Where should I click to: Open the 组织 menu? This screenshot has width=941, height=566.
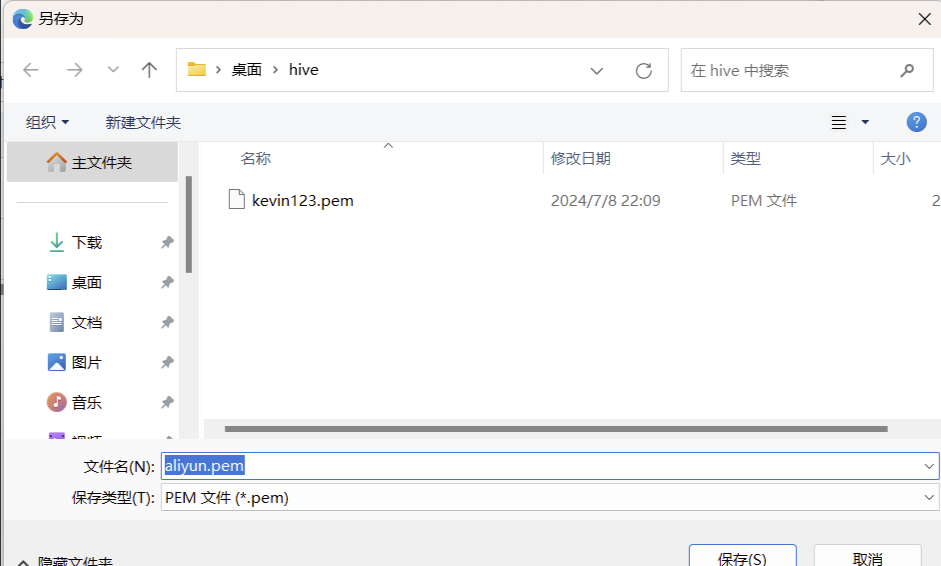click(47, 122)
